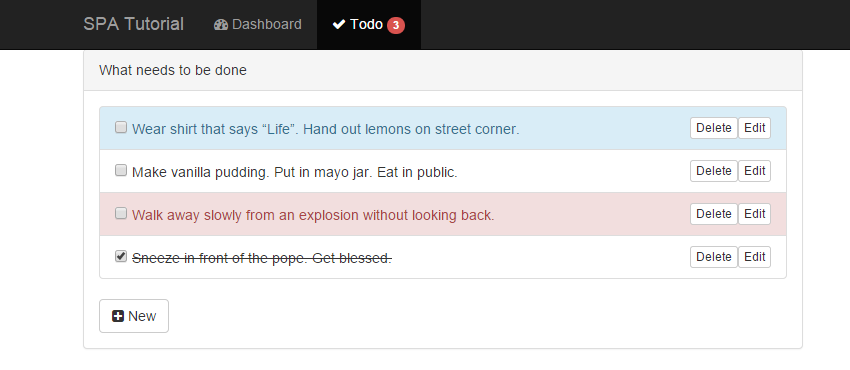Delete the vanilla pudding todo
The image size is (850, 370).
(x=714, y=171)
